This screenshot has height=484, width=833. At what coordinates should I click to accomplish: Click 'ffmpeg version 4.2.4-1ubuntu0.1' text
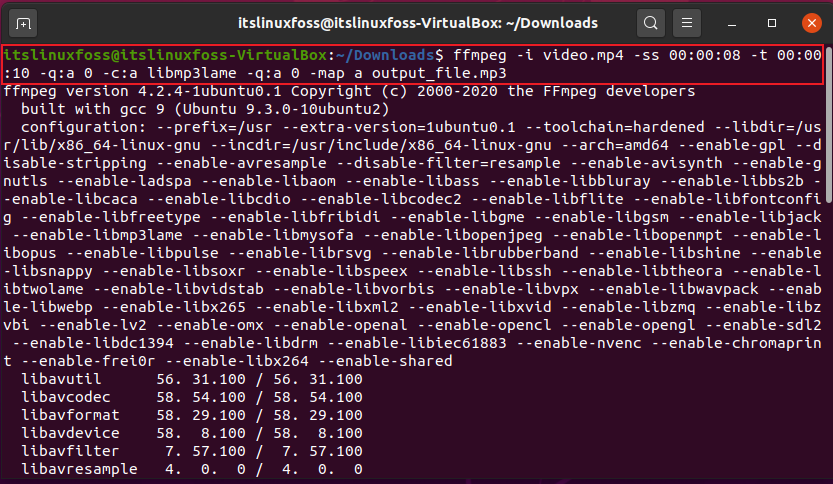142,91
